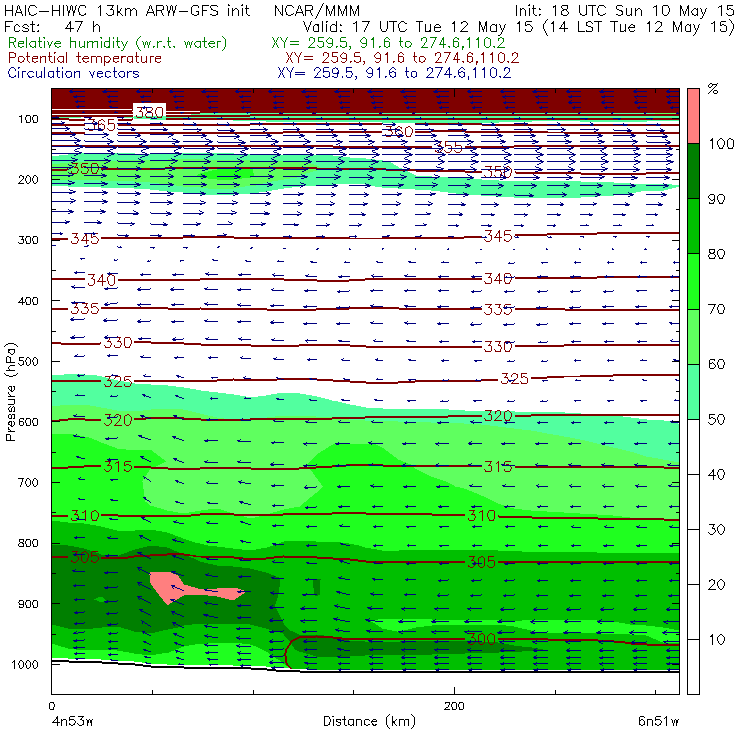
Task: Click the darkest green 90–100% colorbar segment
Action: click(693, 171)
